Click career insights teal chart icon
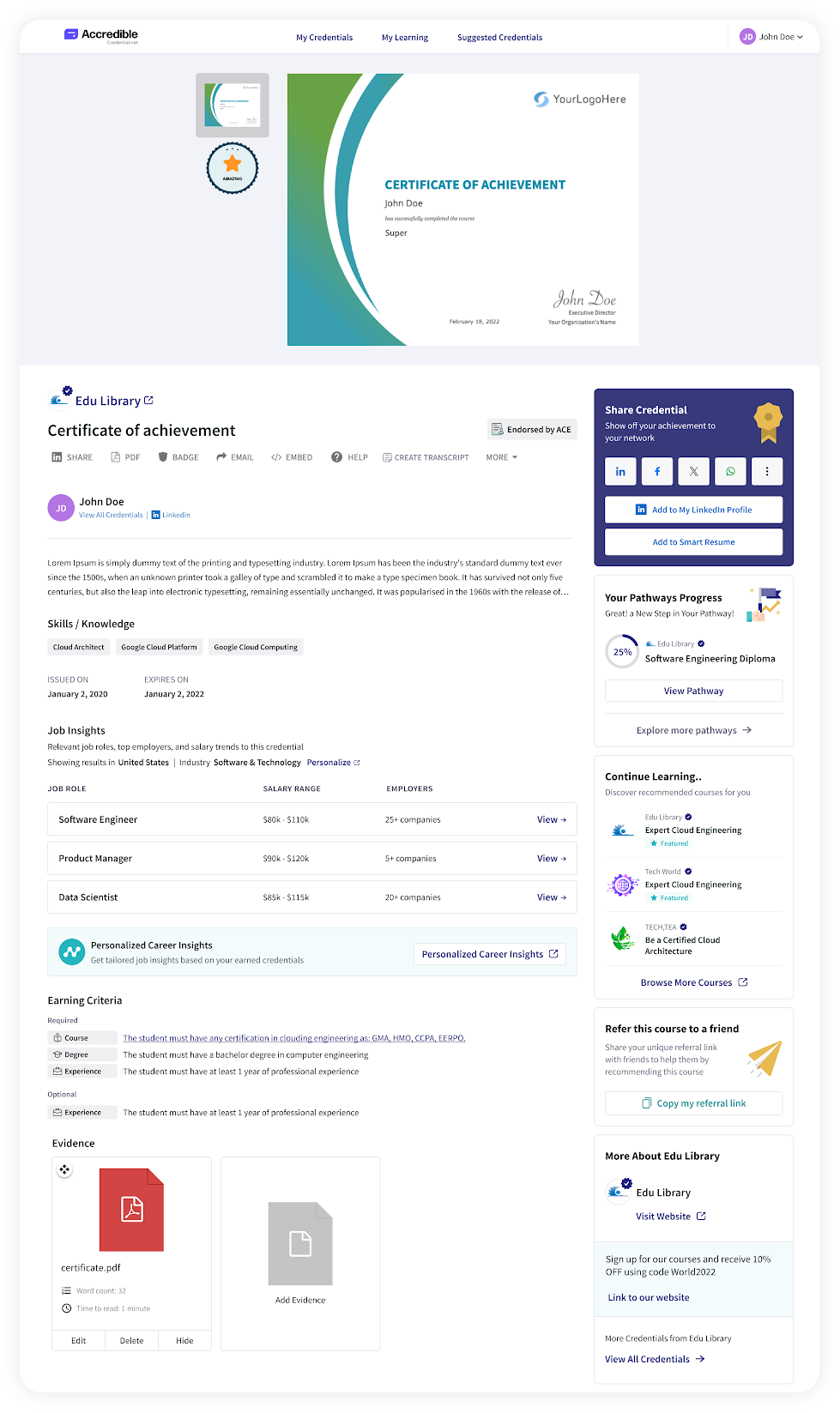This screenshot has height=1413, width=840. point(72,951)
